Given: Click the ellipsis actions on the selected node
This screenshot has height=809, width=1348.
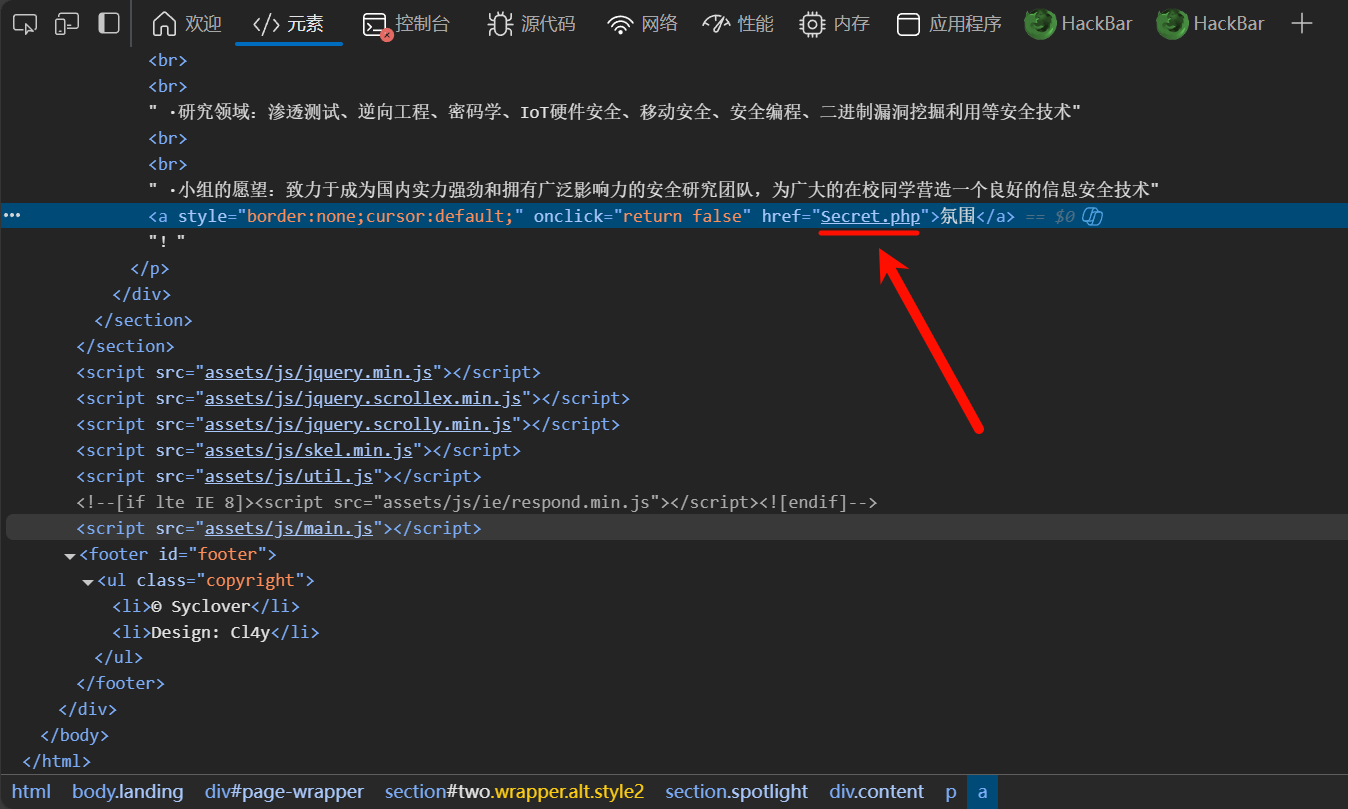Looking at the screenshot, I should click(x=12, y=216).
